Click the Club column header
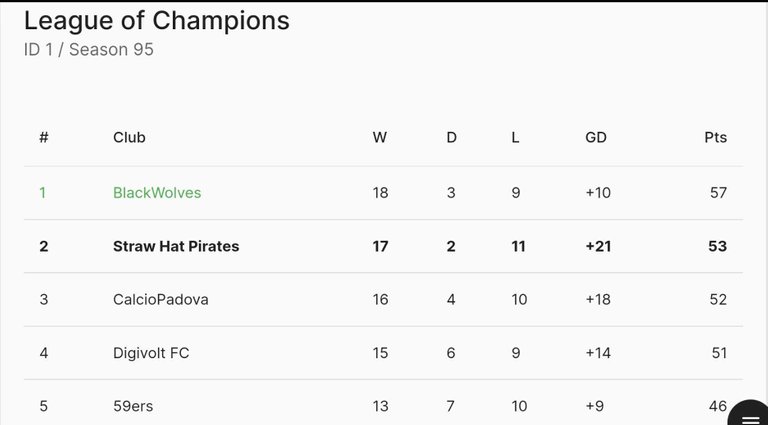 pyautogui.click(x=129, y=138)
